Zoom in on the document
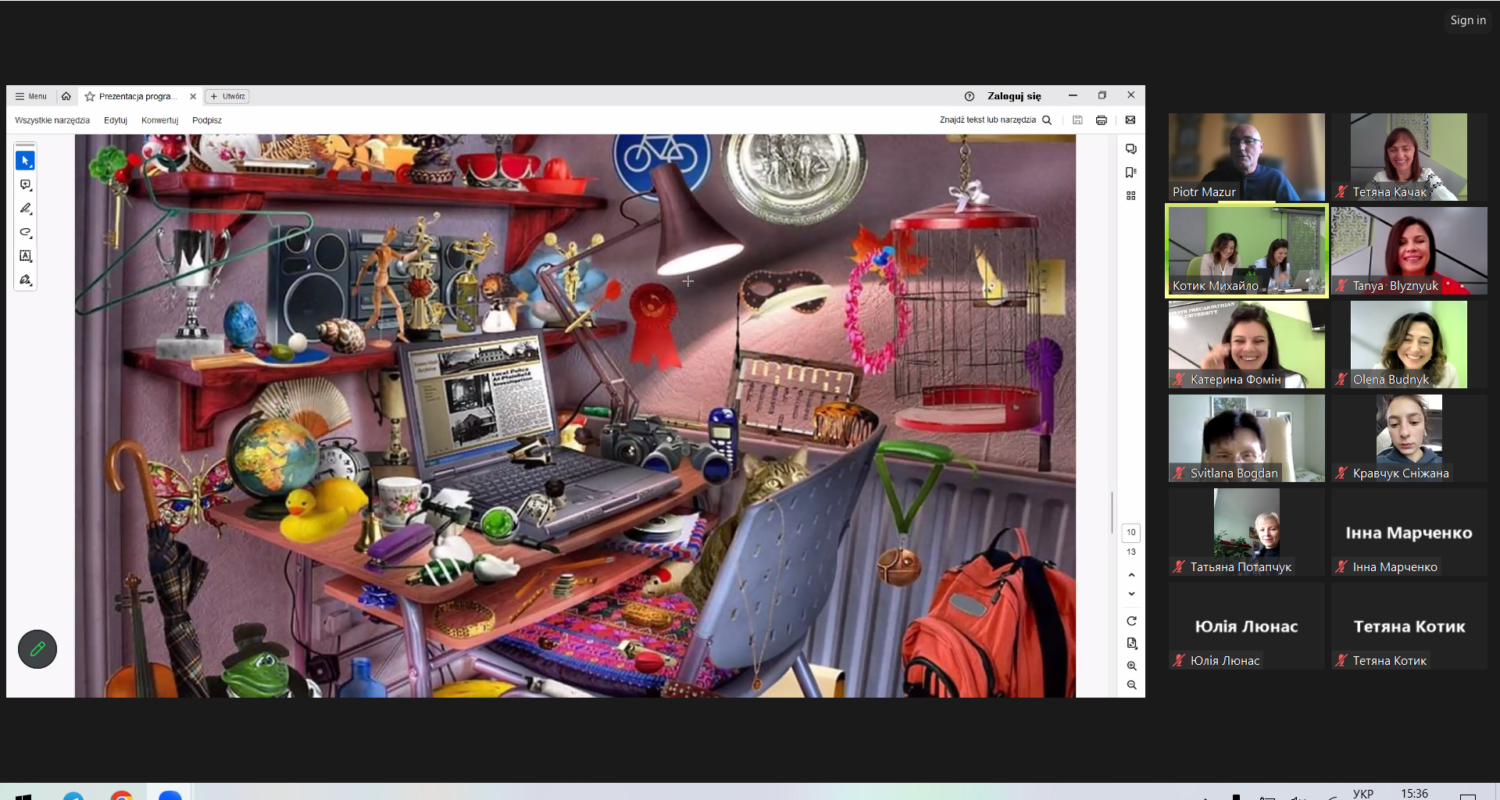 click(x=1131, y=666)
